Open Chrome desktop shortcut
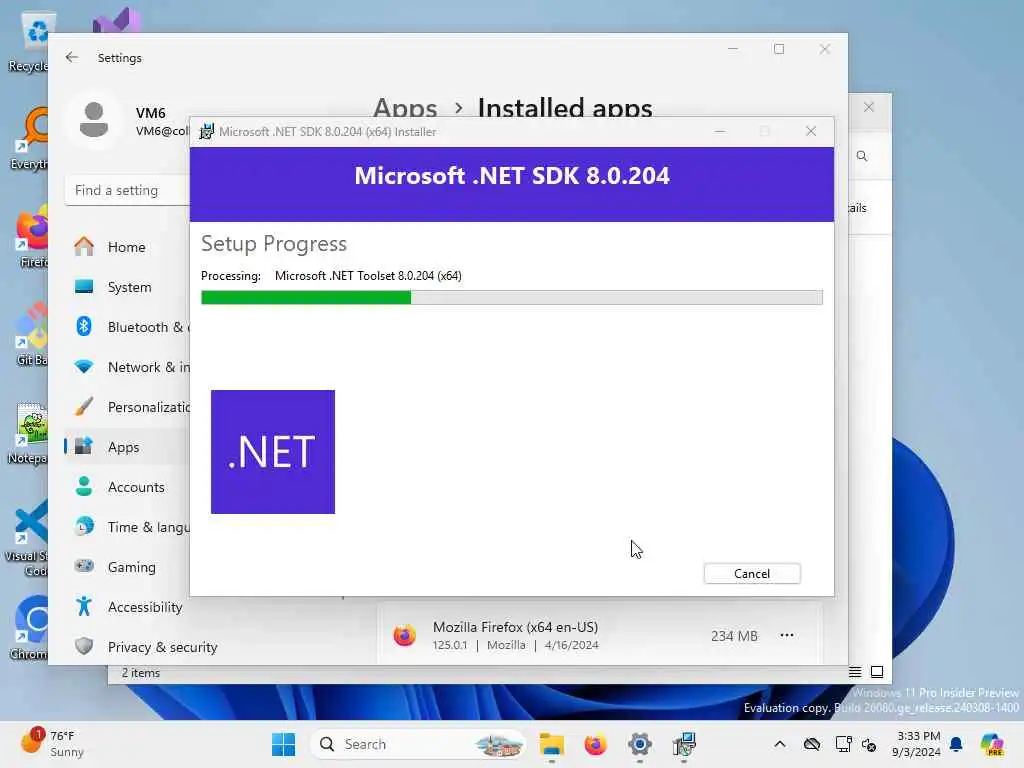Viewport: 1024px width, 768px height. point(30,628)
